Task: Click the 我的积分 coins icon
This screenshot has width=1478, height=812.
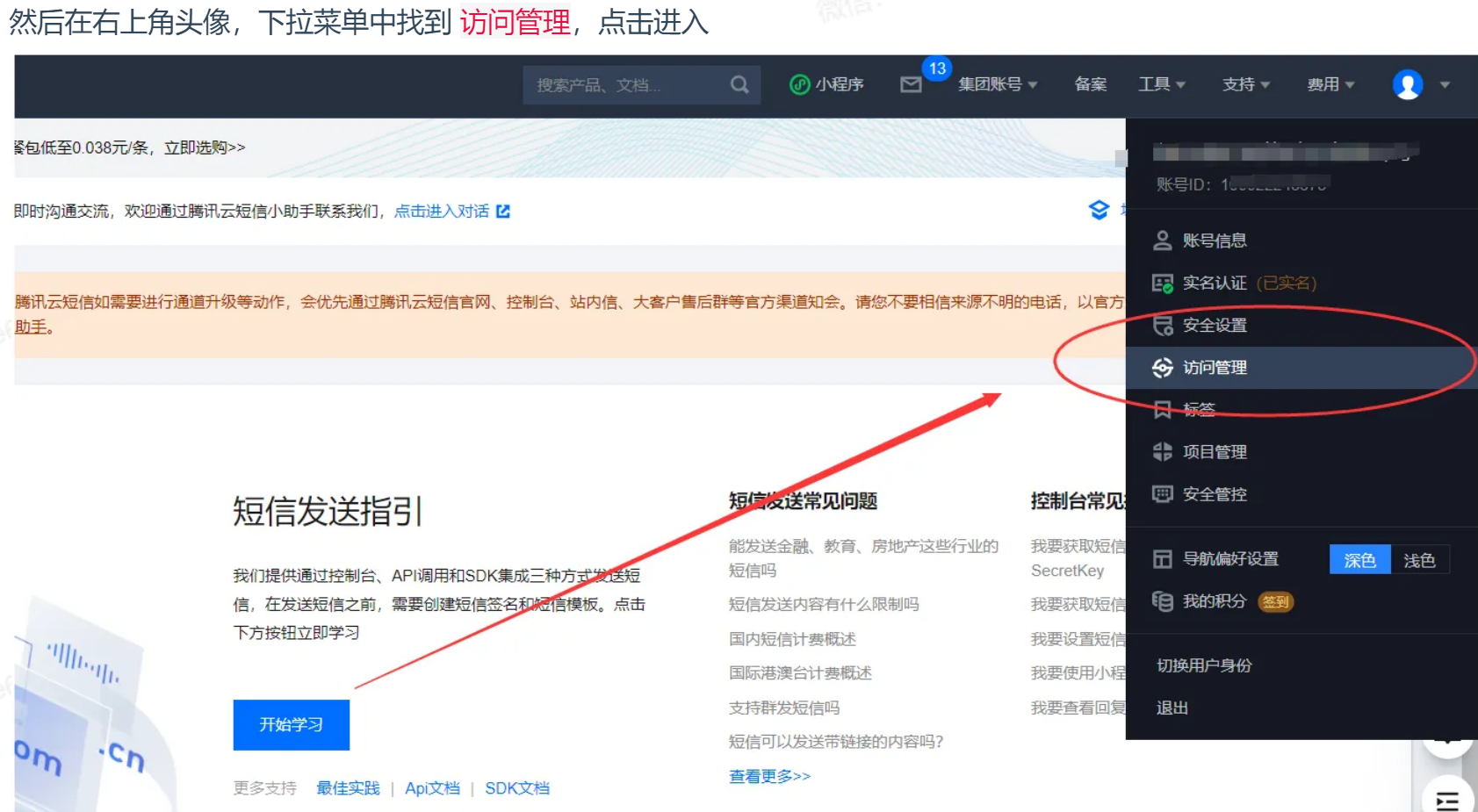Action: click(x=1163, y=601)
